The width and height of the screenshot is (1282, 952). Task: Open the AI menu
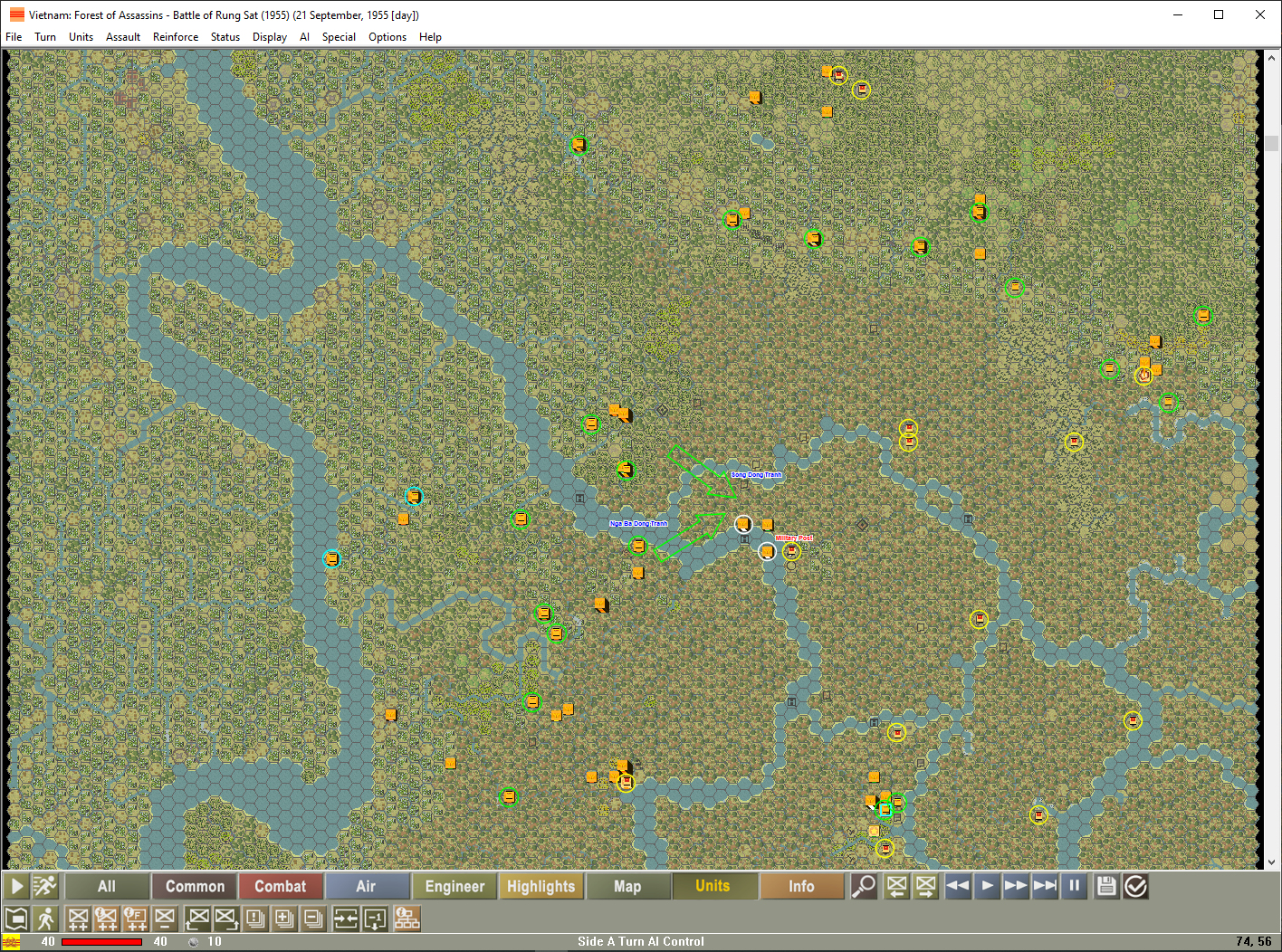304,37
